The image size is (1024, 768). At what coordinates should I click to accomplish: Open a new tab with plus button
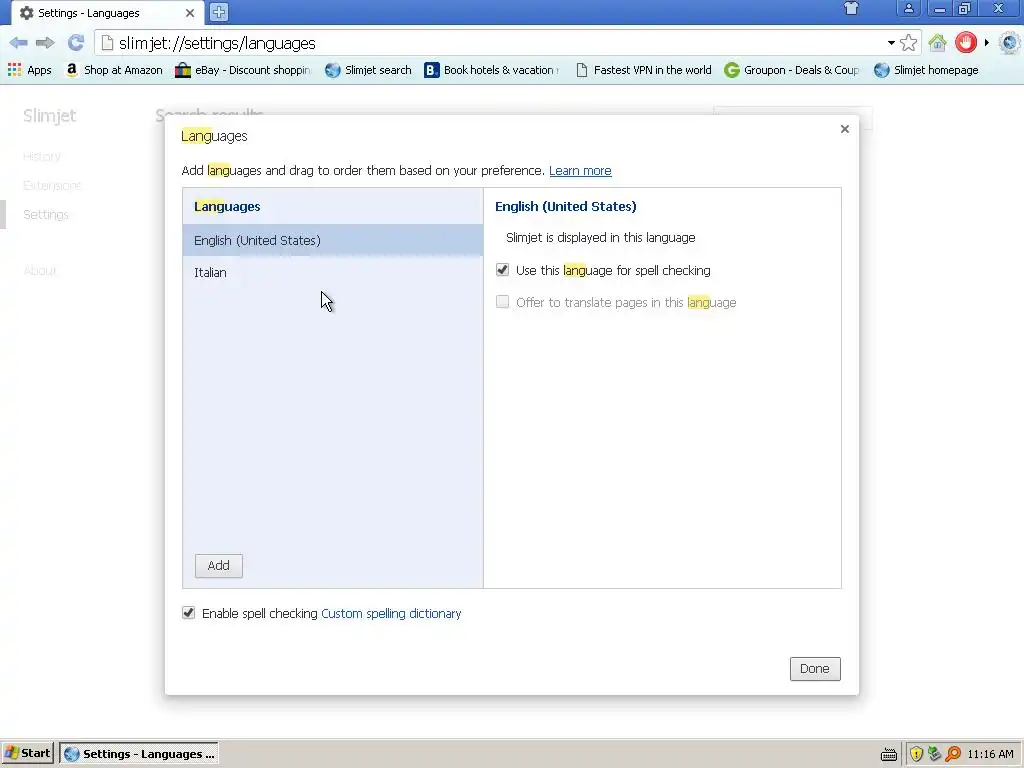tap(219, 12)
